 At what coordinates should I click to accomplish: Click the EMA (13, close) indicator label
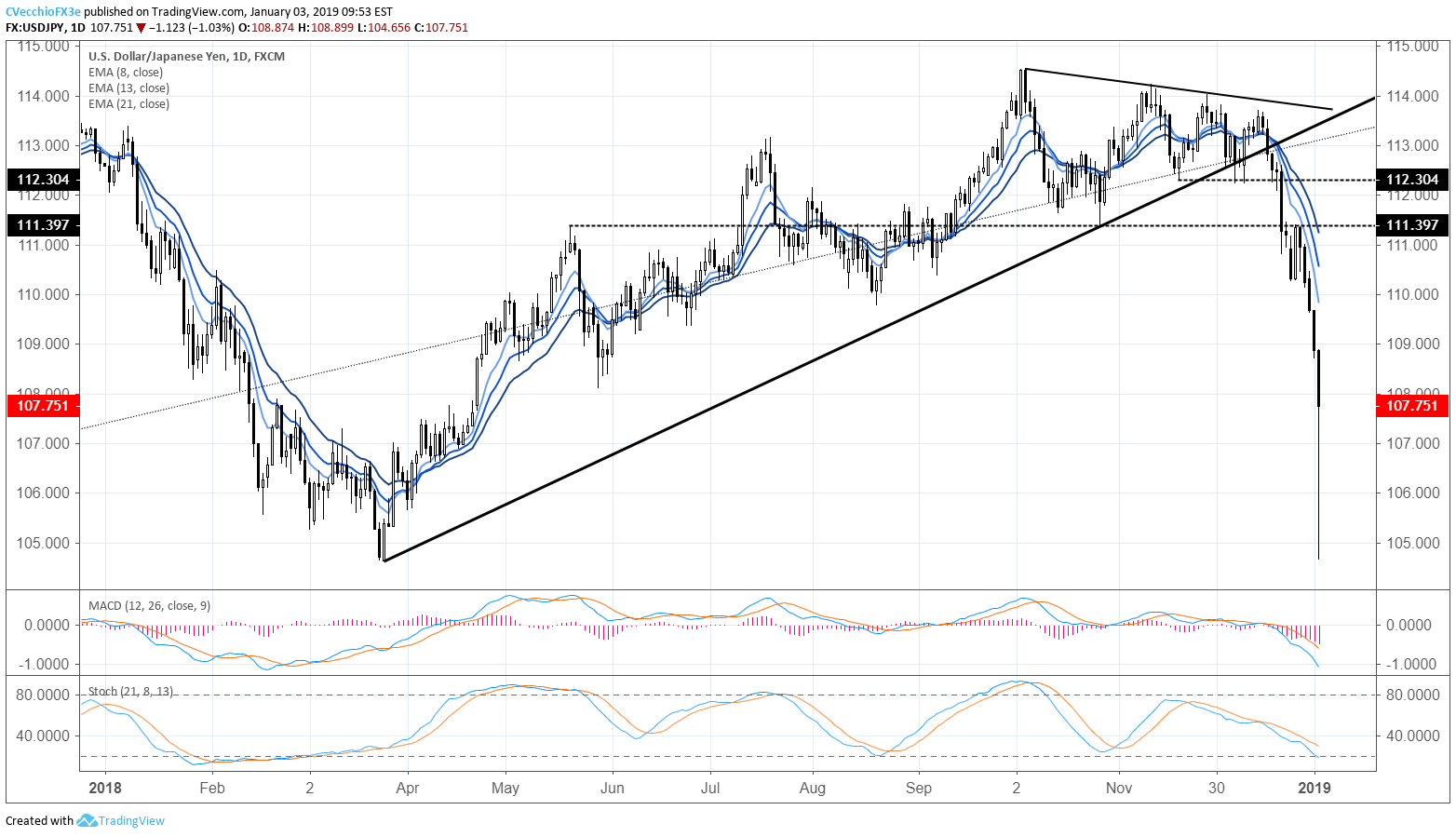coord(128,88)
